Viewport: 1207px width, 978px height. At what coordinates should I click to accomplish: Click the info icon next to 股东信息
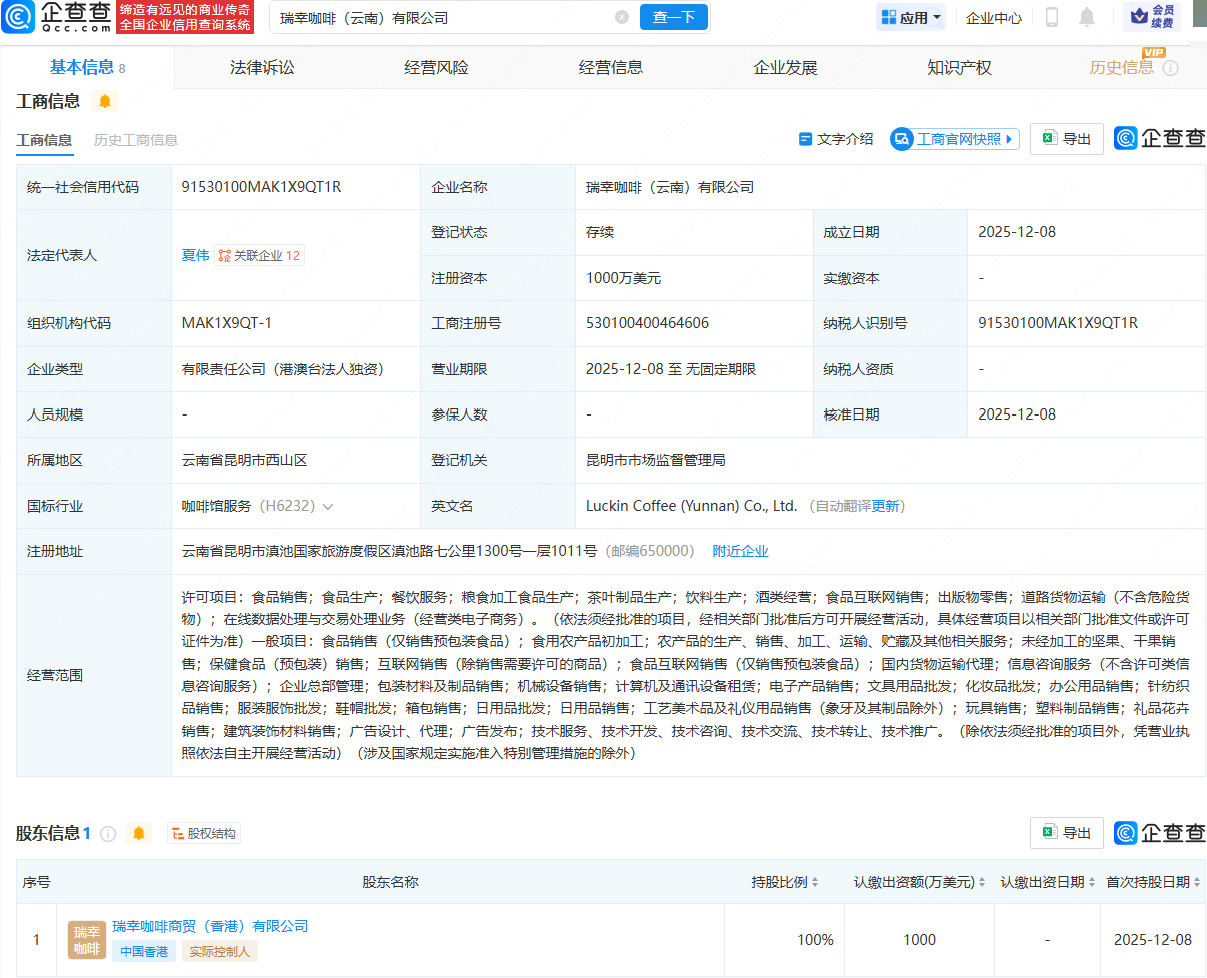(108, 833)
